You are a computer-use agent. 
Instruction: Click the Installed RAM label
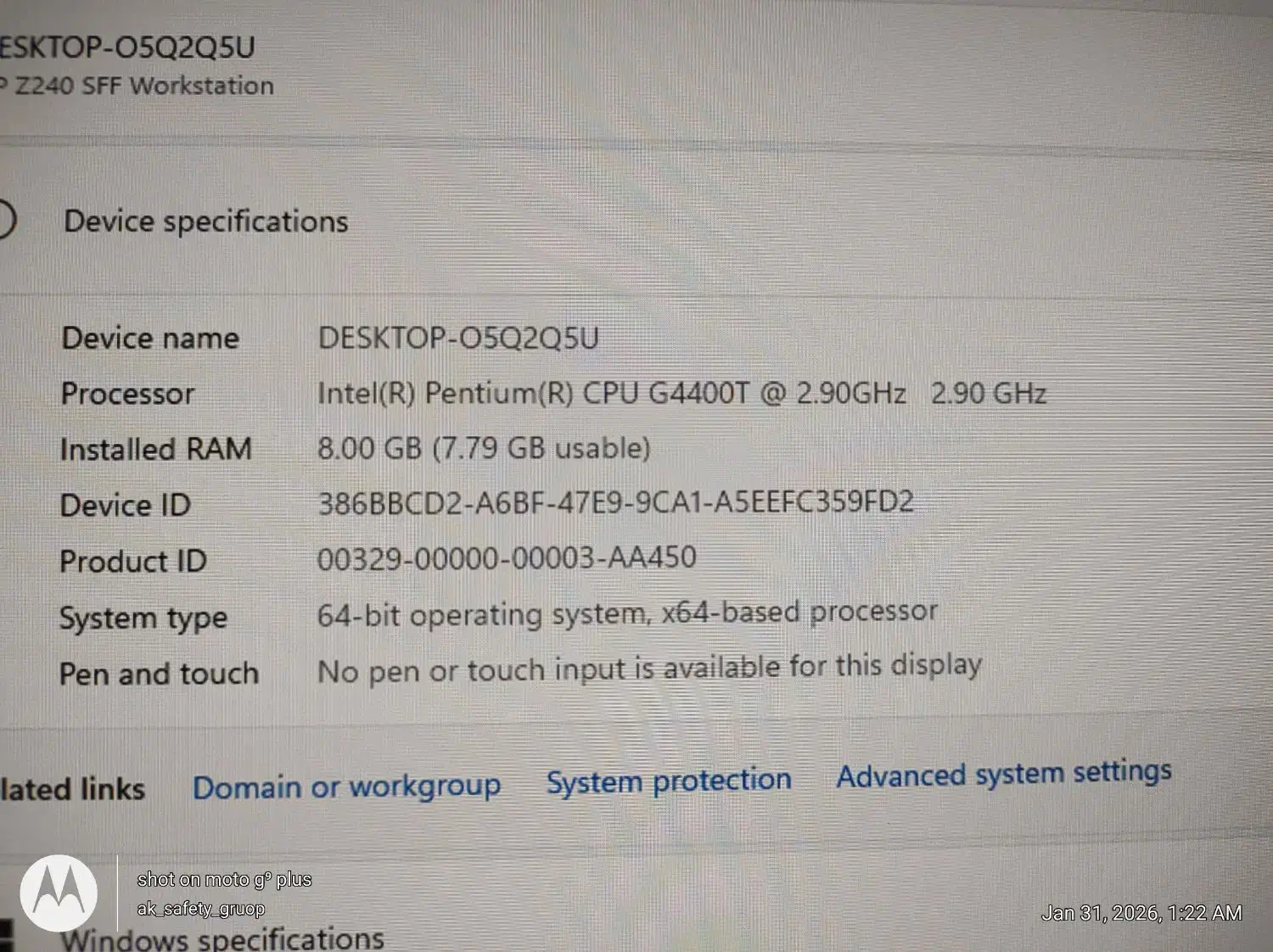(x=156, y=449)
